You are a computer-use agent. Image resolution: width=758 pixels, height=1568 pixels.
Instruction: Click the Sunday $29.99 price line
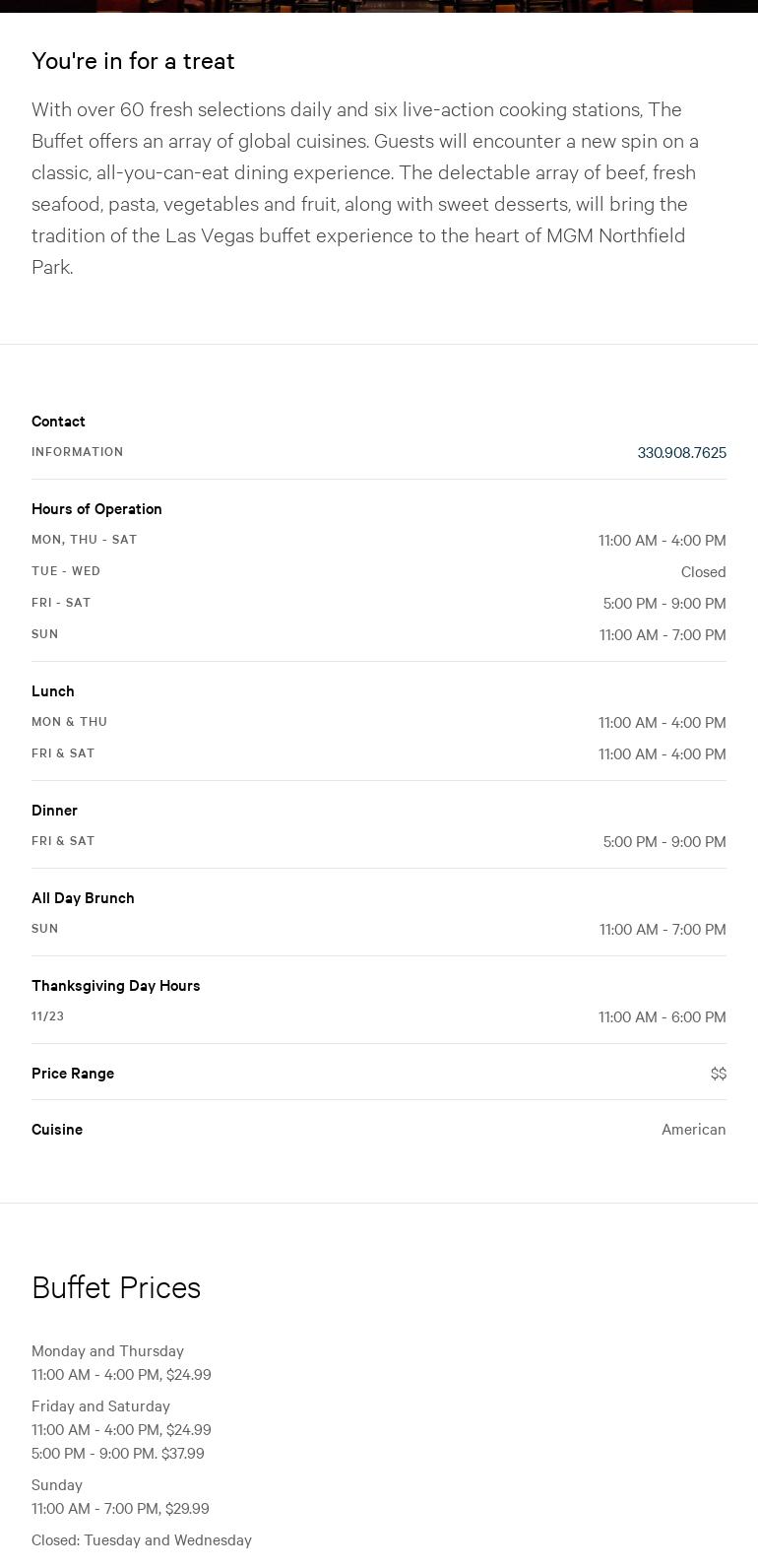coord(120,1509)
